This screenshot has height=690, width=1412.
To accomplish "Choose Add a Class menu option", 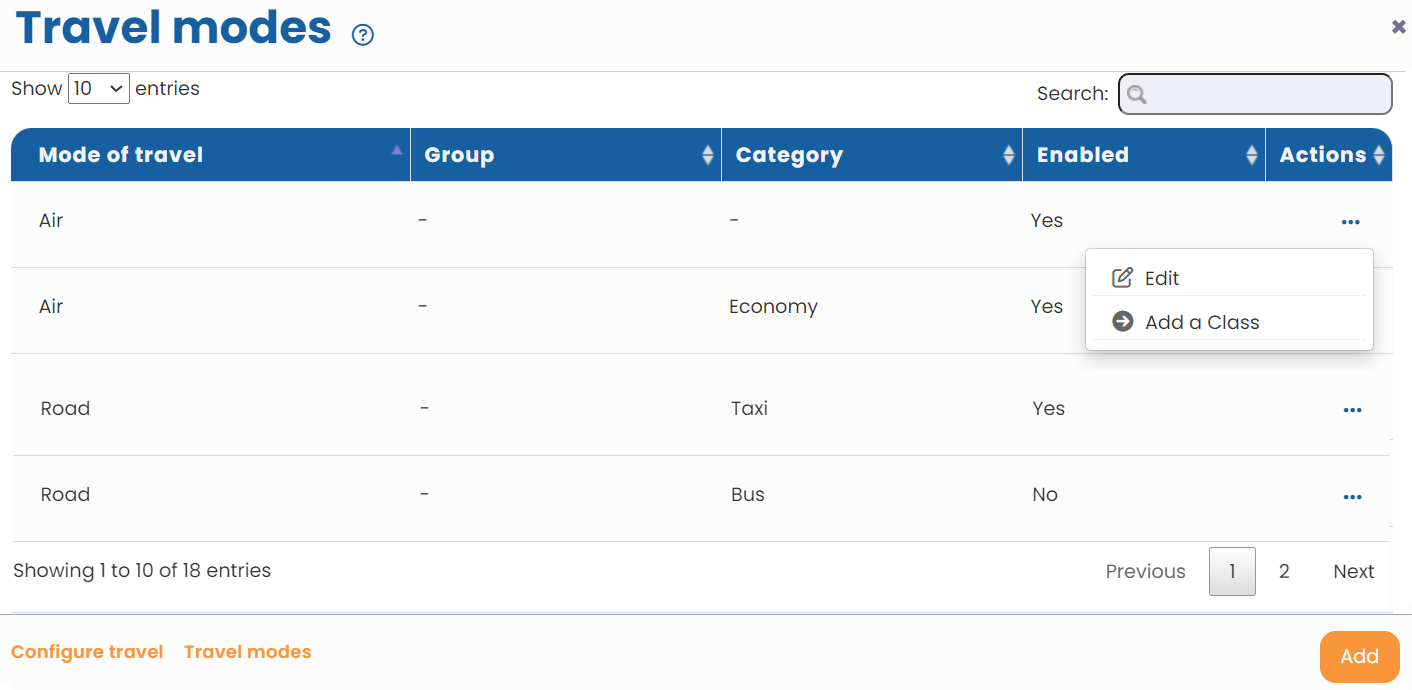I will pos(1202,323).
